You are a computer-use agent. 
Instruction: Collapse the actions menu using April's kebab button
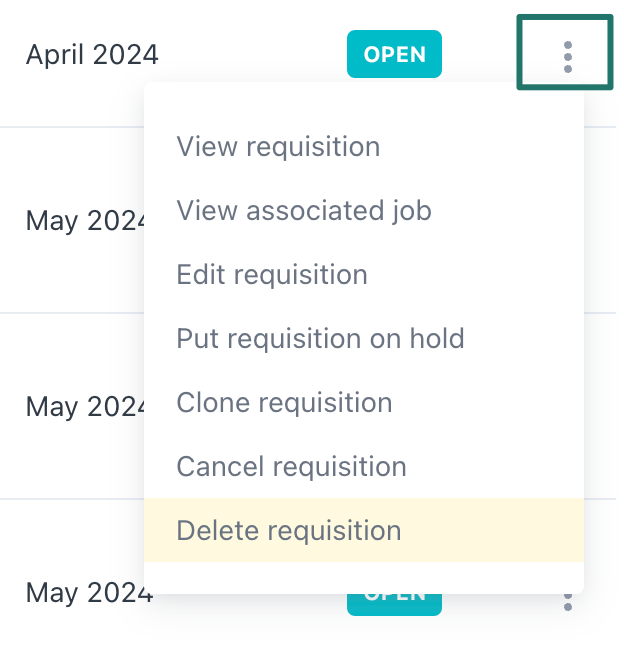[567, 55]
